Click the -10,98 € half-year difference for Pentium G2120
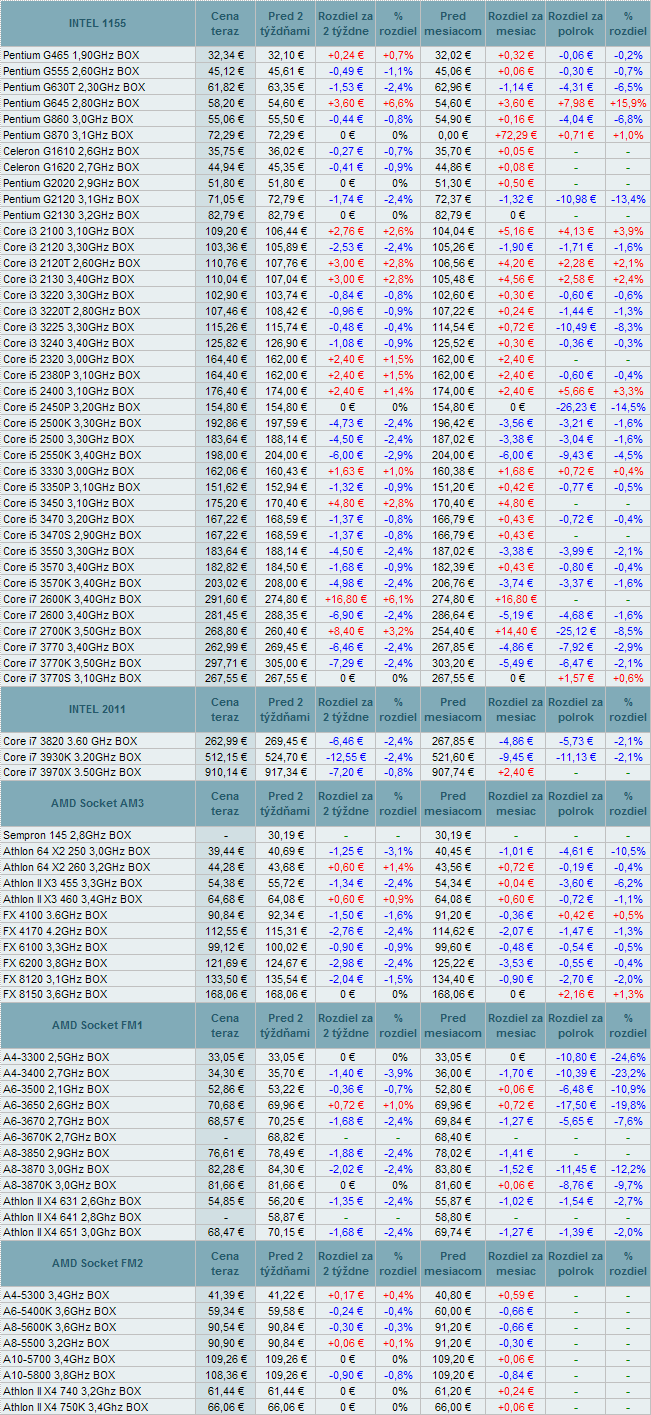The width and height of the screenshot is (651, 1415). [x=576, y=198]
